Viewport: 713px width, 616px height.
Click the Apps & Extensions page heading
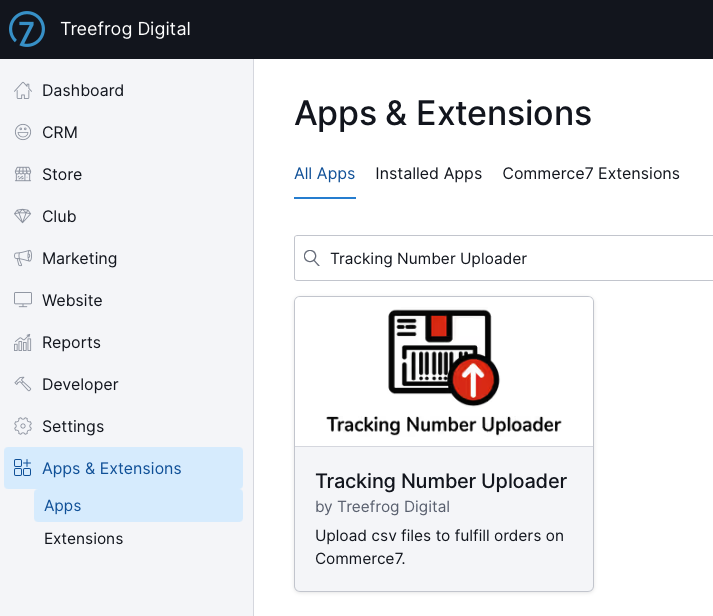[443, 113]
